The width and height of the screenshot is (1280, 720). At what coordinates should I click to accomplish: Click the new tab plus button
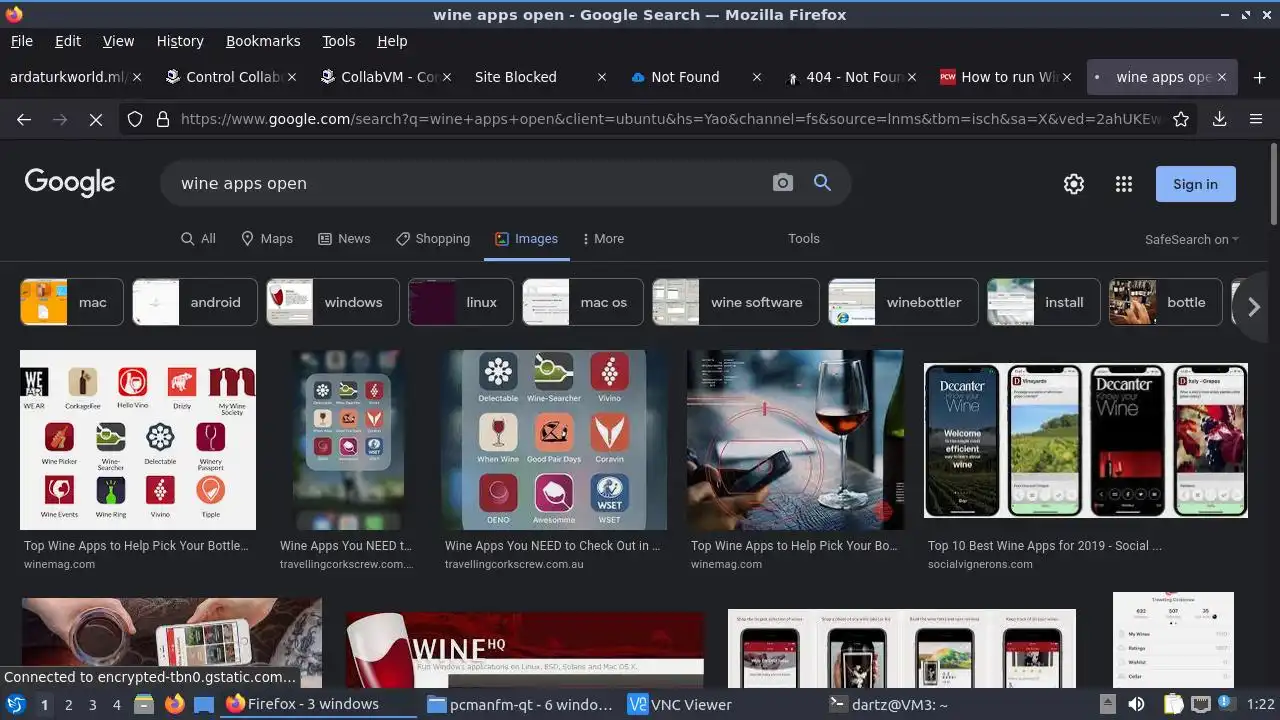pyautogui.click(x=1259, y=77)
